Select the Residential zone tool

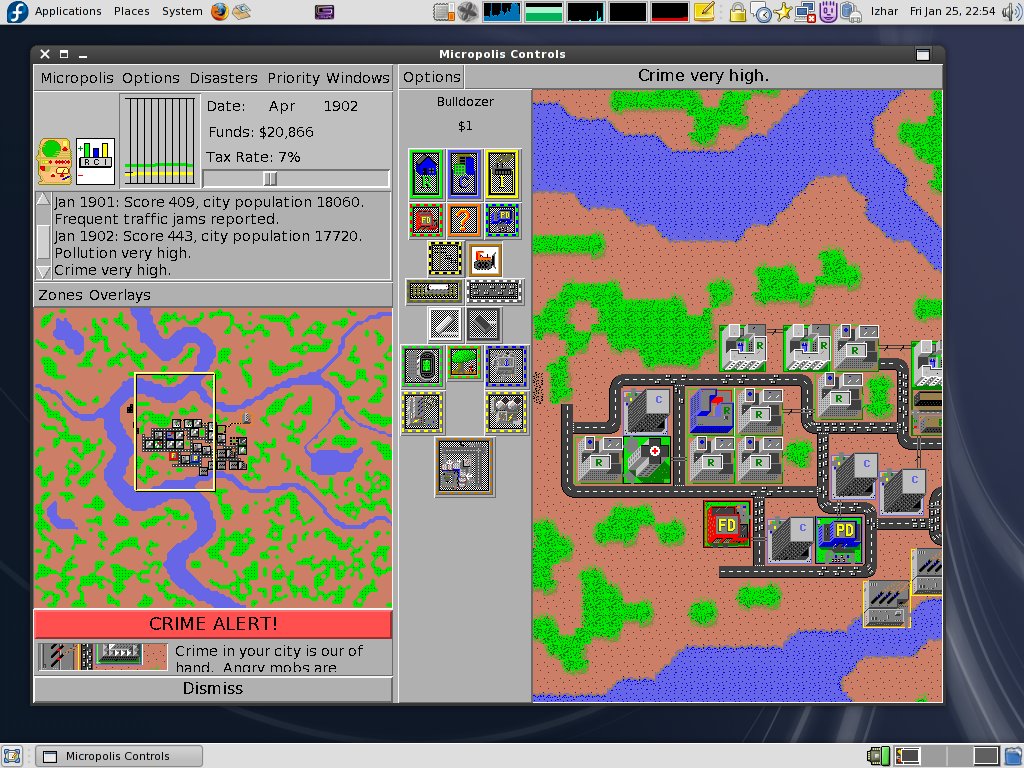426,174
